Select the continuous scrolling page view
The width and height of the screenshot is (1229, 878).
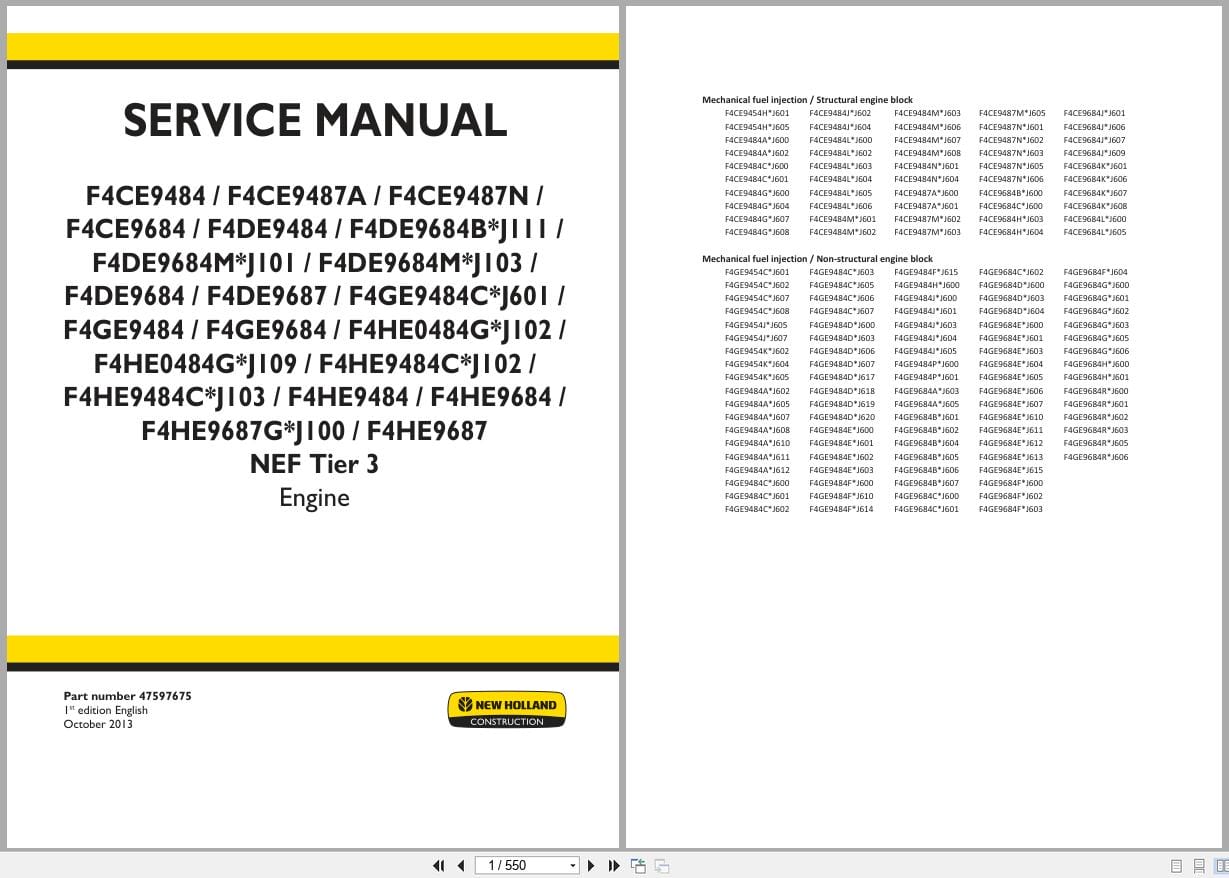[1197, 865]
